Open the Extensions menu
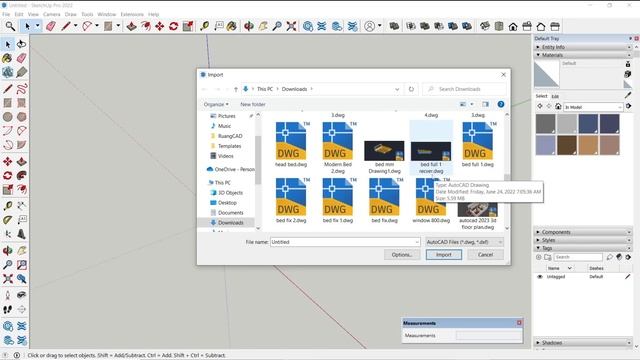This screenshot has height=360, width=640. pos(132,14)
